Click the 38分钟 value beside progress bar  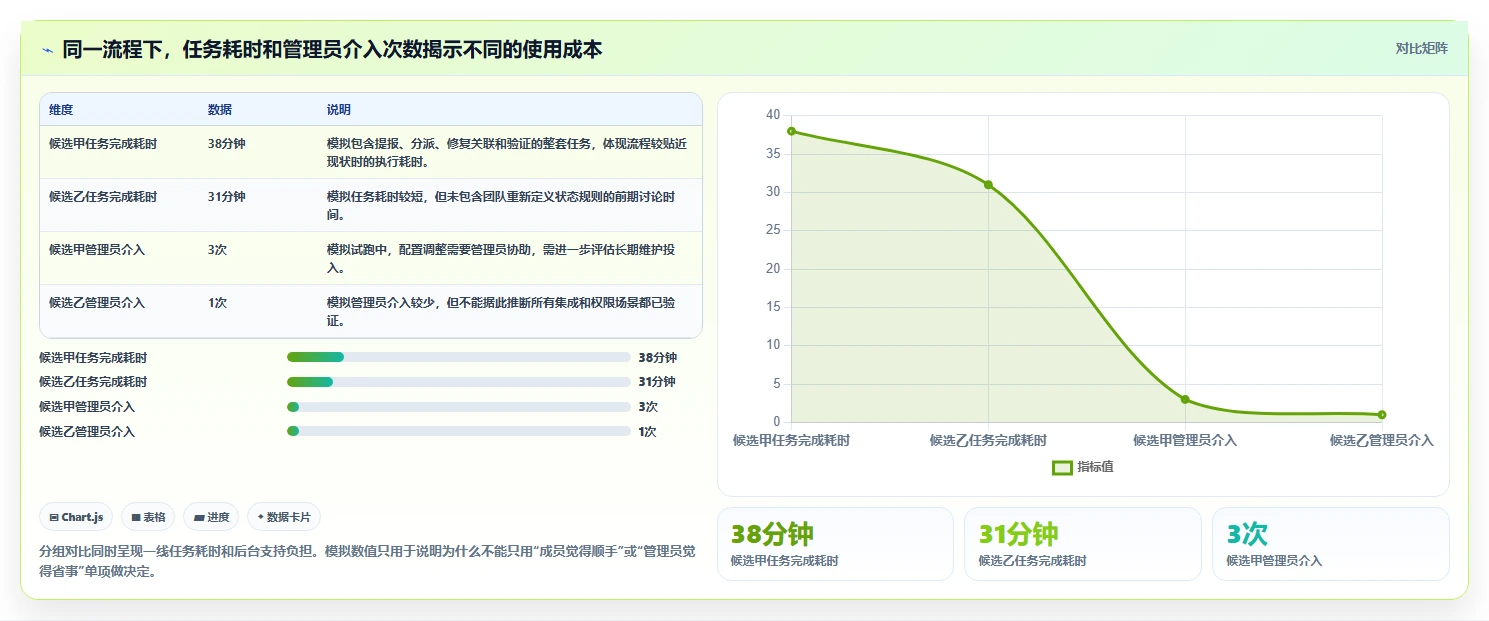(x=657, y=357)
